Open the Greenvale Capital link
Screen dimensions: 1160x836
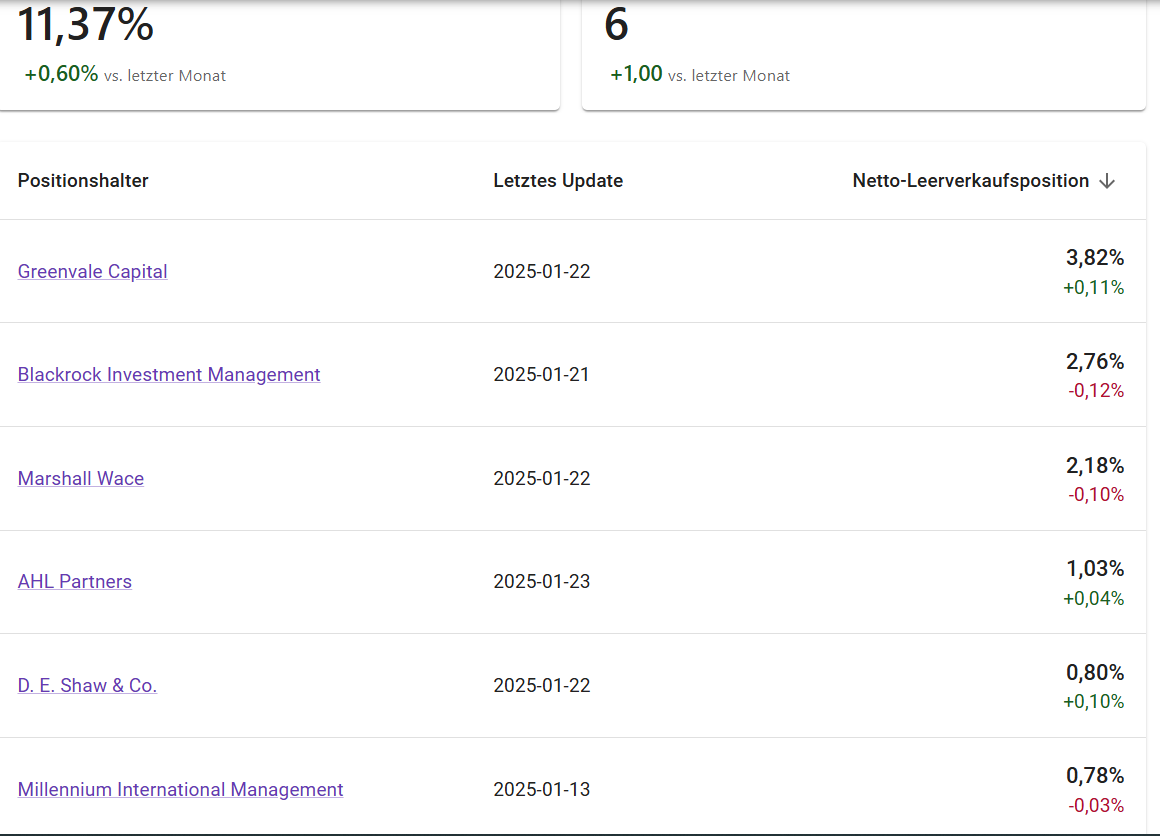(93, 272)
